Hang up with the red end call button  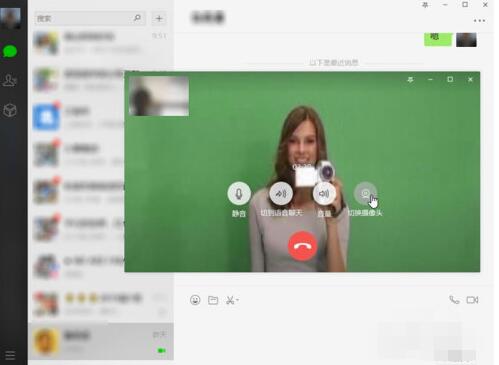tap(302, 246)
